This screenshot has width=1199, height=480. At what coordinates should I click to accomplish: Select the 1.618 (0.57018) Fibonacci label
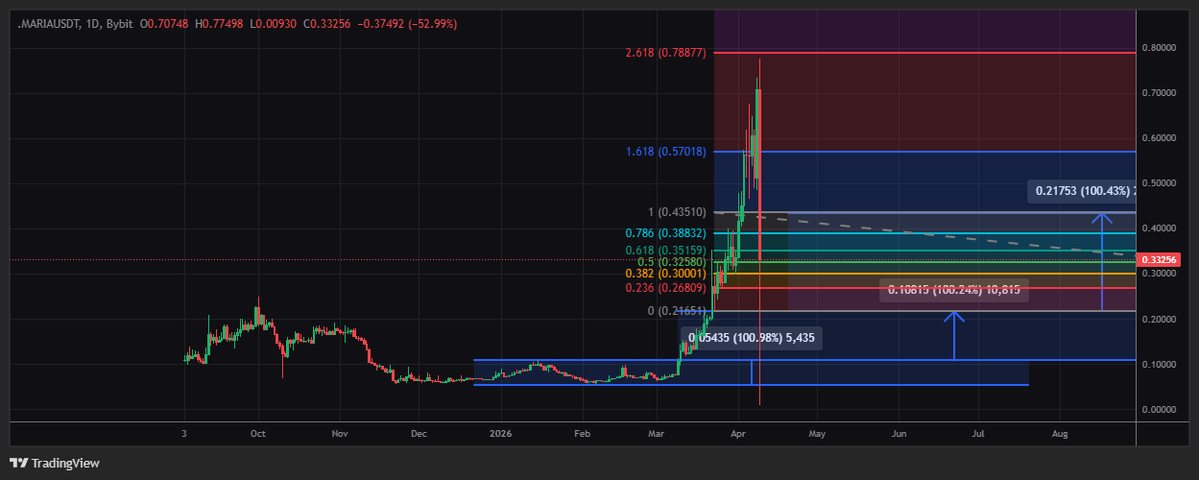coord(663,152)
